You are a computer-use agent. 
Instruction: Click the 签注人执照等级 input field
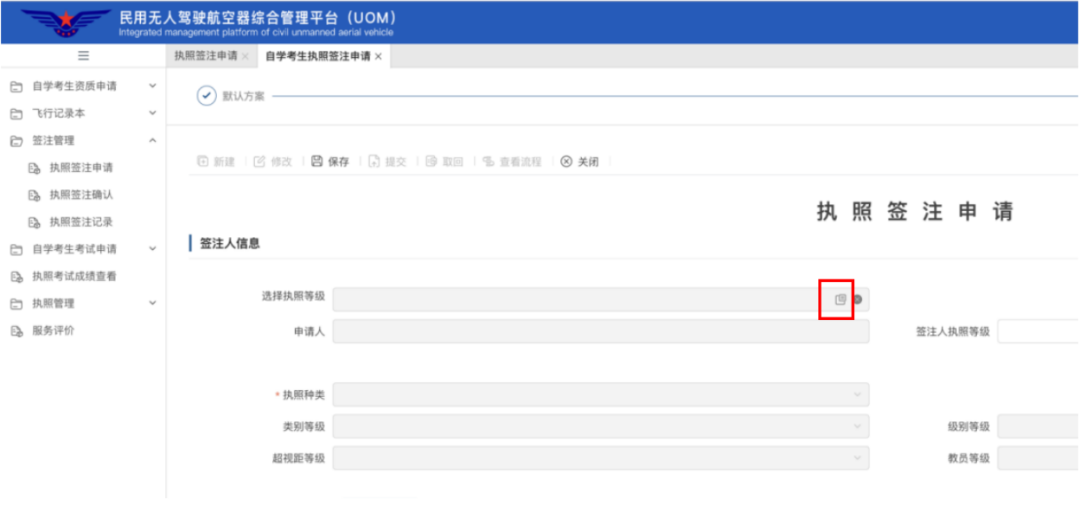click(1039, 331)
